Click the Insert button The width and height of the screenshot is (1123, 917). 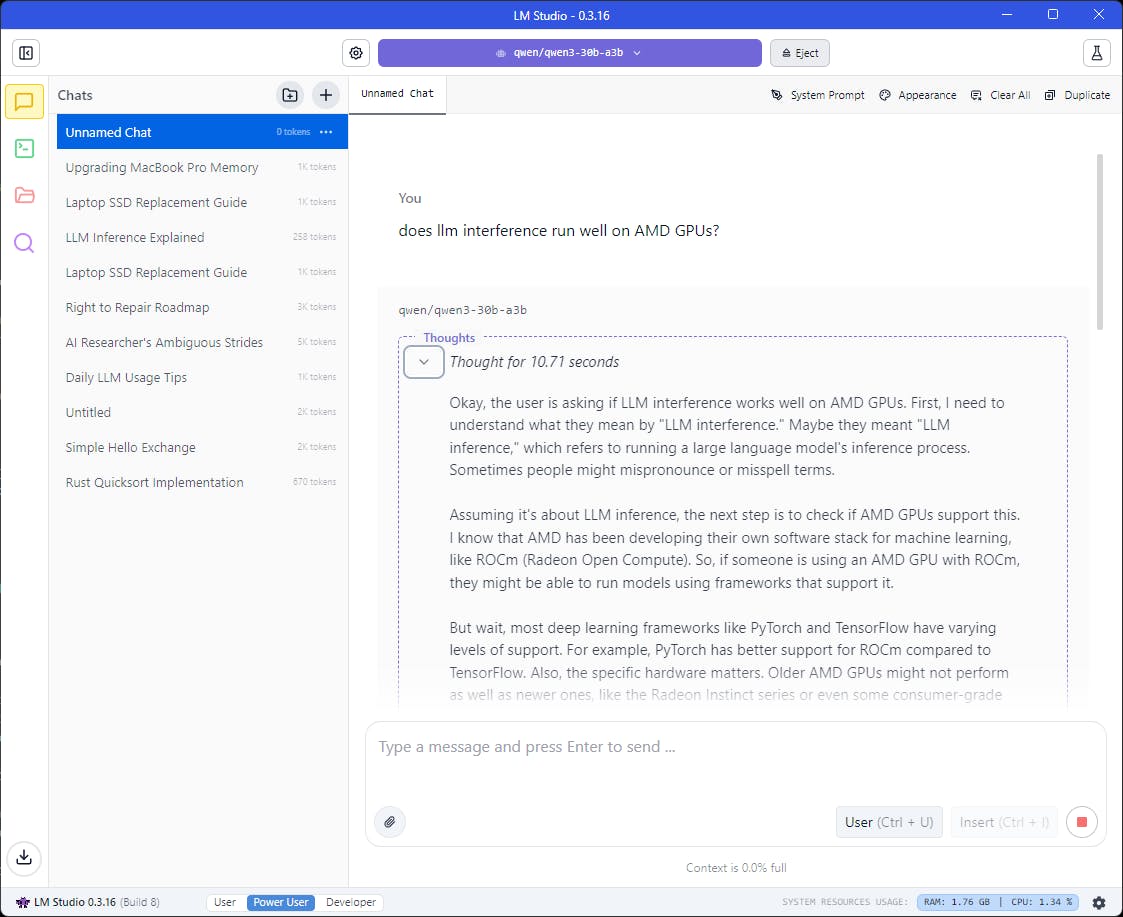[x=1004, y=822]
